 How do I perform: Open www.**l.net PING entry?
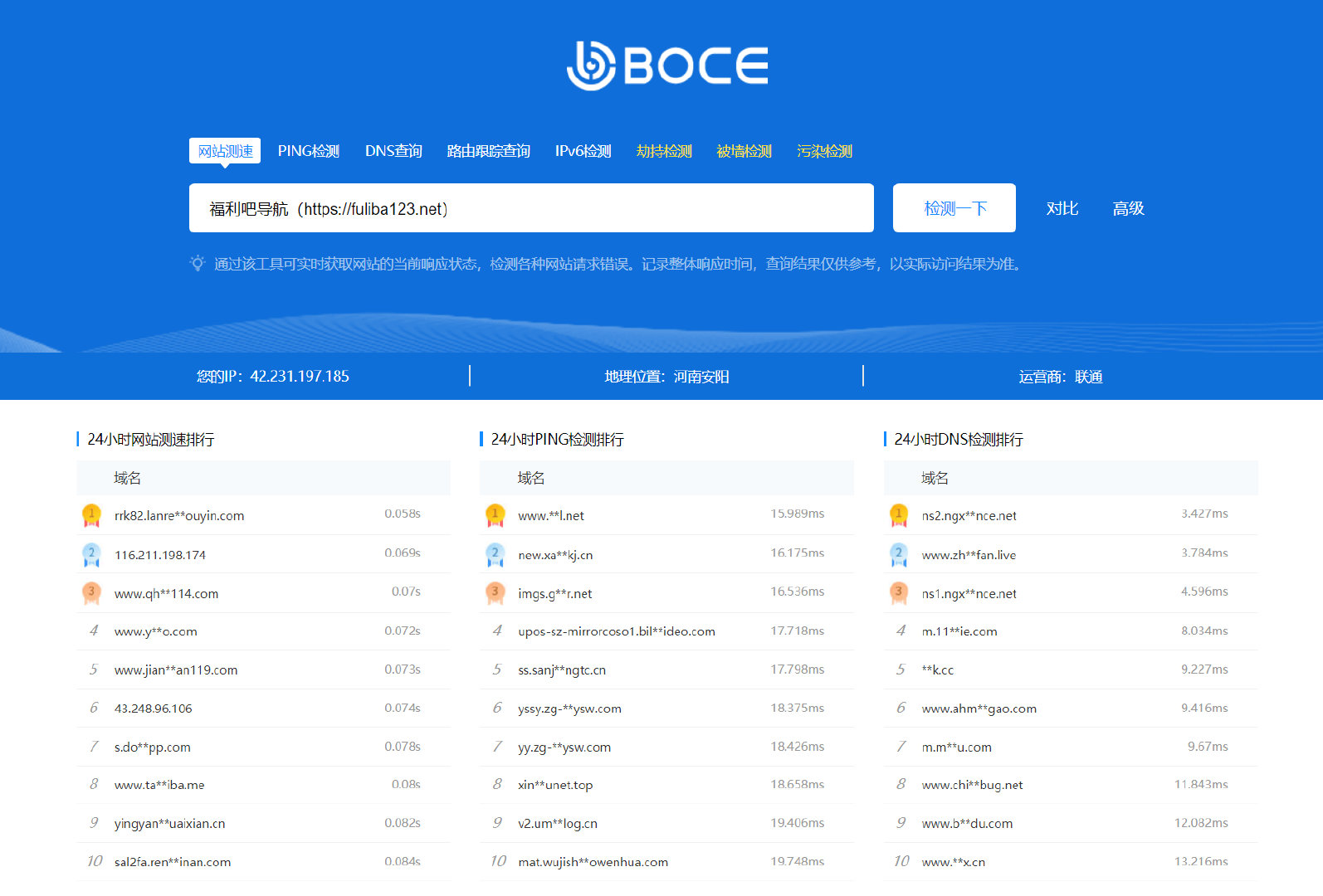click(x=551, y=516)
